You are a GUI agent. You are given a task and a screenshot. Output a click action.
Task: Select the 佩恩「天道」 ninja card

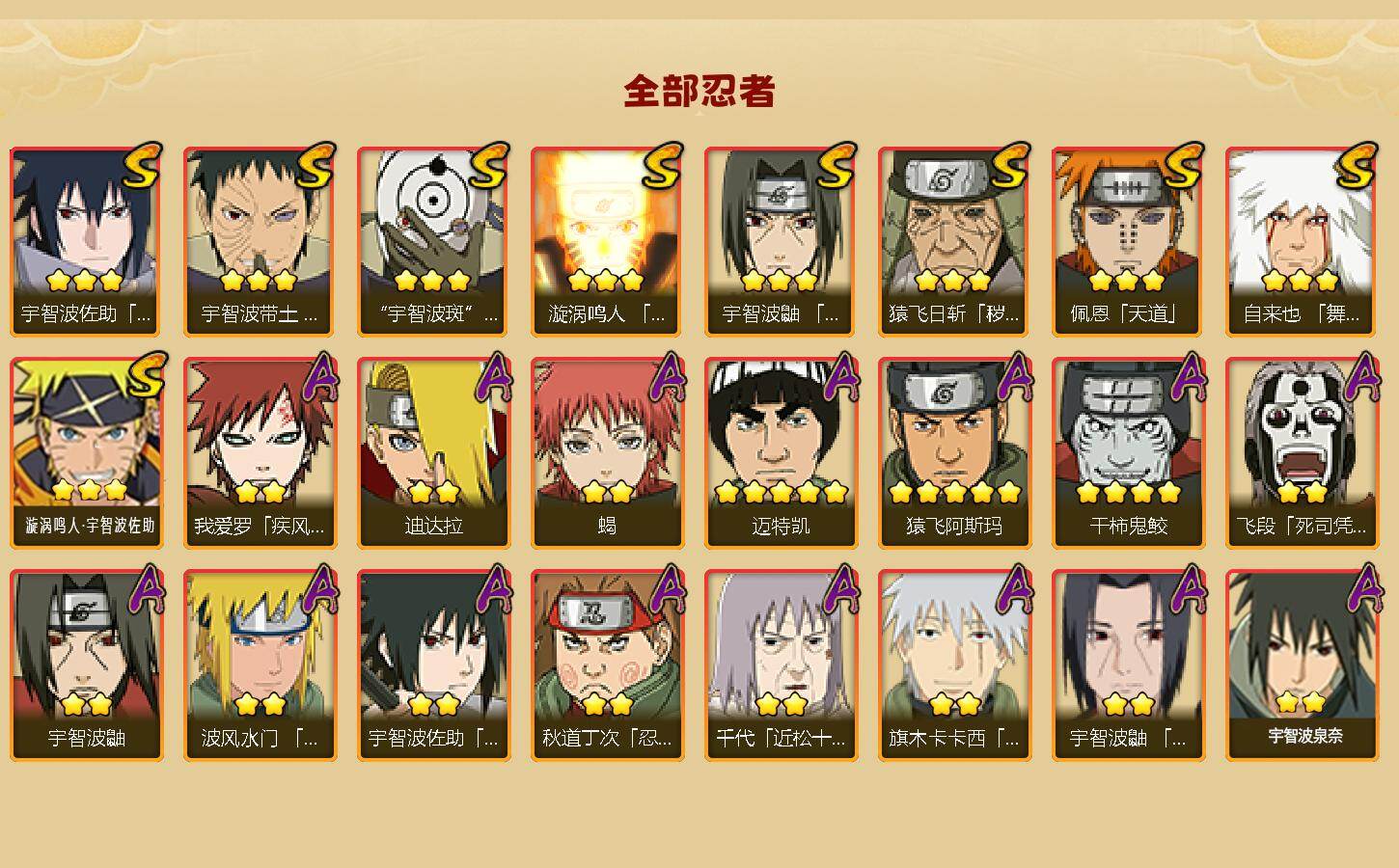(1128, 241)
